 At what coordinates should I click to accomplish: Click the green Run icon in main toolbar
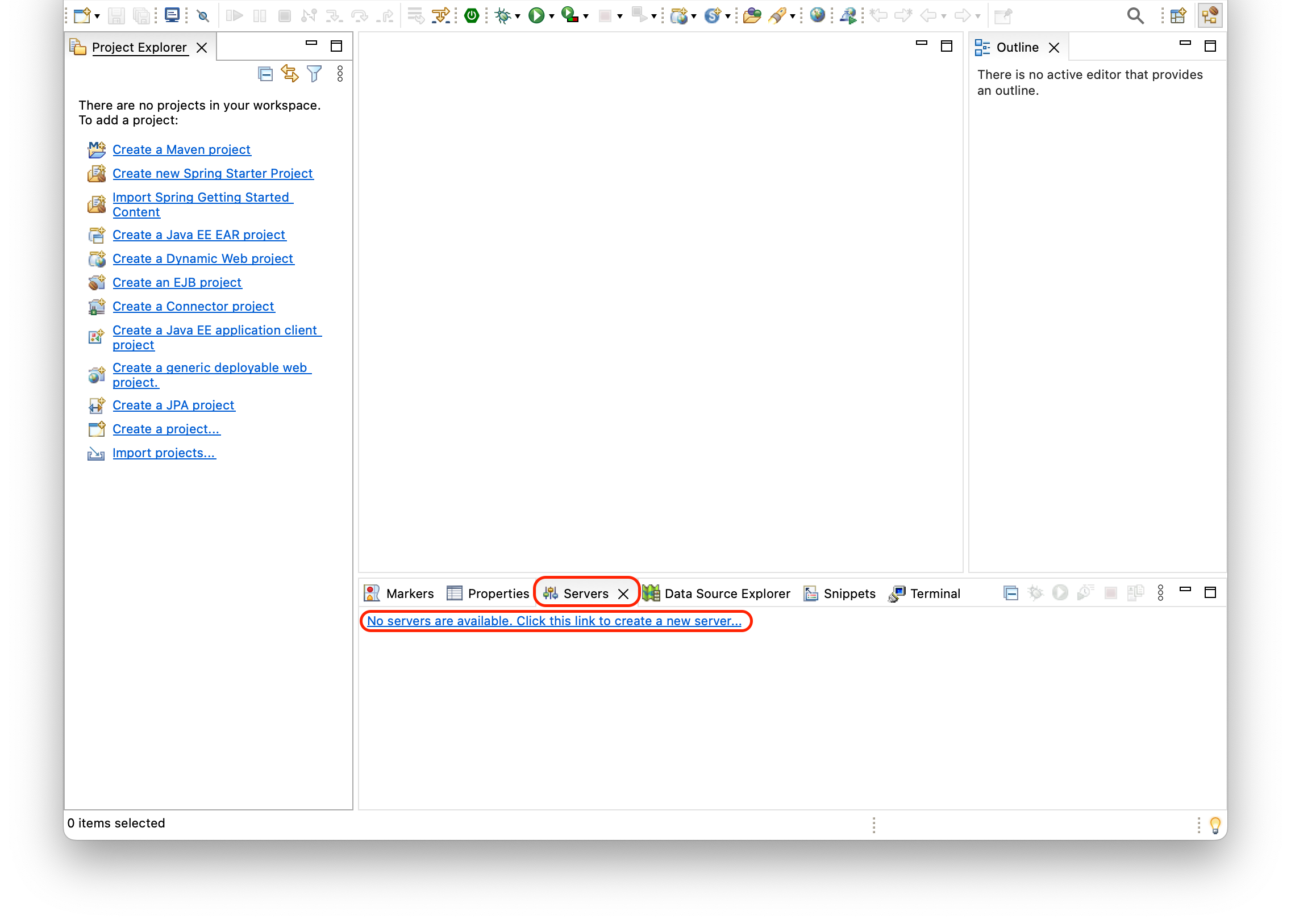tap(536, 15)
